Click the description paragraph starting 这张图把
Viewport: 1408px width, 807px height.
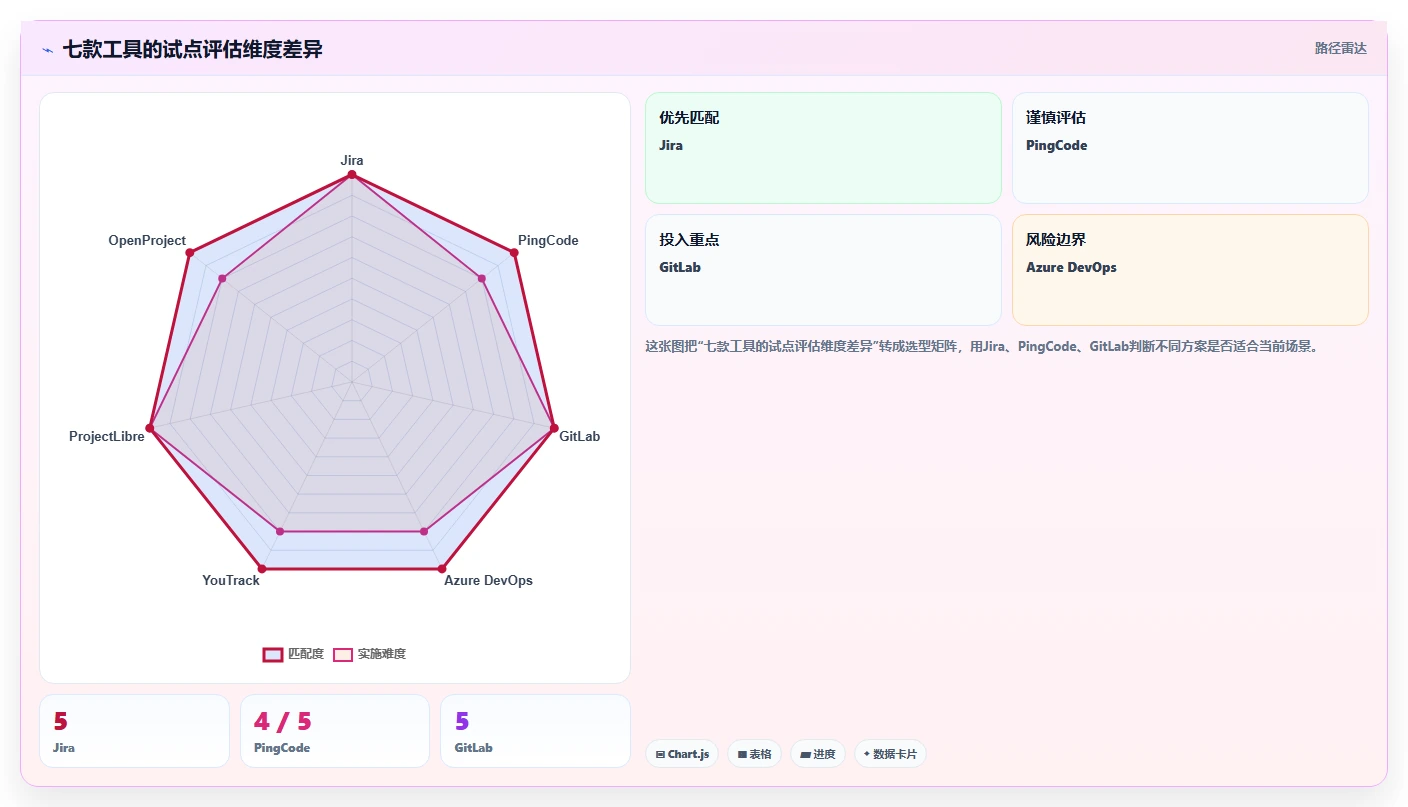(x=982, y=347)
